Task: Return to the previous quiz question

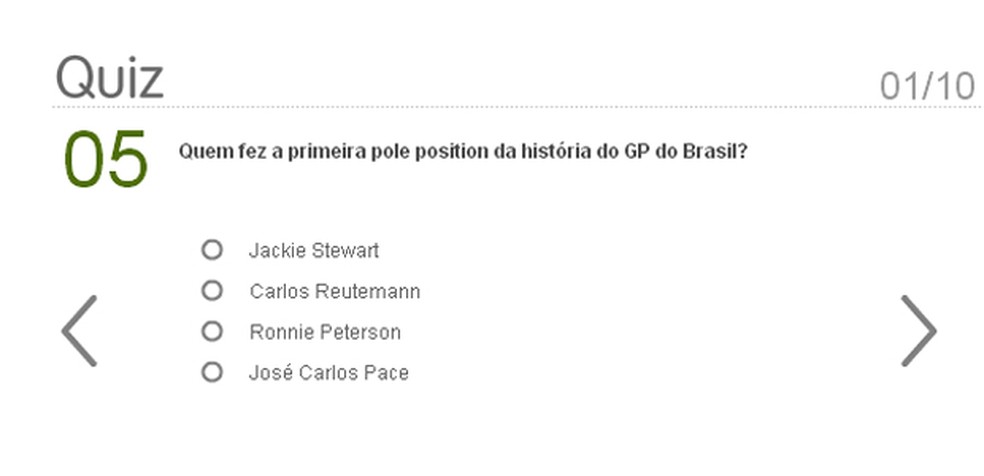Action: click(x=79, y=331)
